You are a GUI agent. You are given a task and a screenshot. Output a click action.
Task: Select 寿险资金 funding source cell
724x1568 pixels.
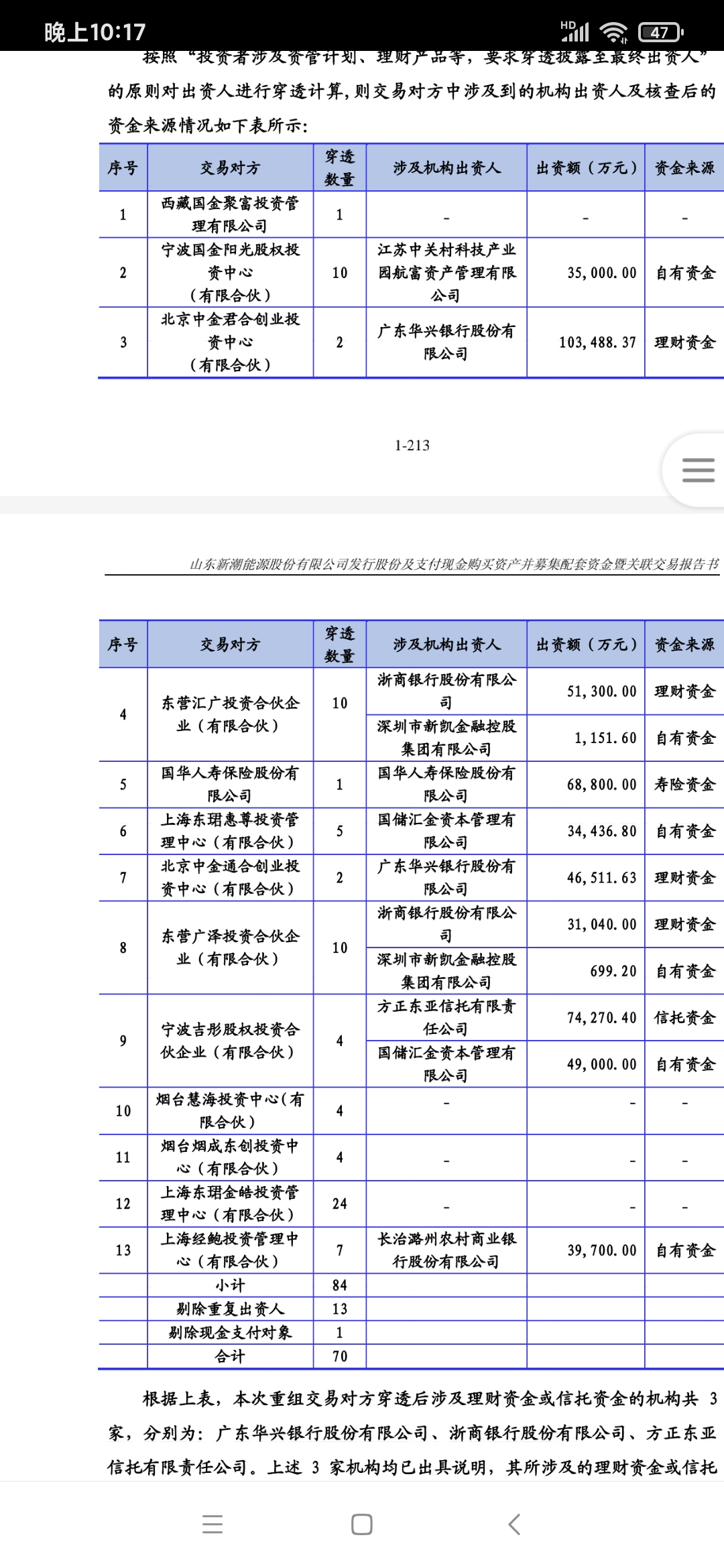coord(685,785)
